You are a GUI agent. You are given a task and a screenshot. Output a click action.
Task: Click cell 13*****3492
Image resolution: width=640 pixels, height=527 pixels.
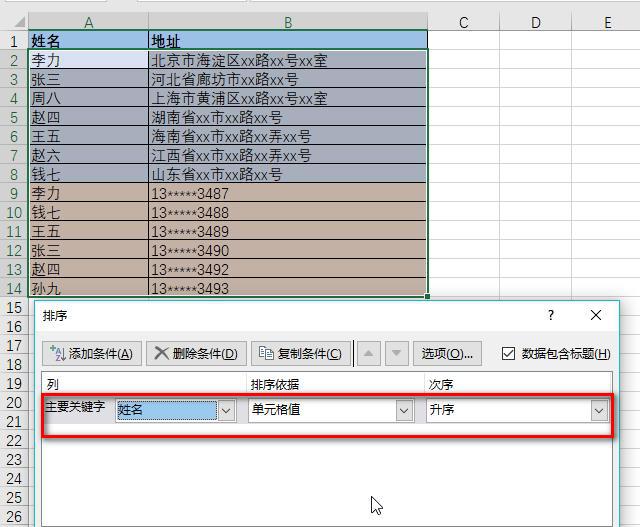pos(288,269)
